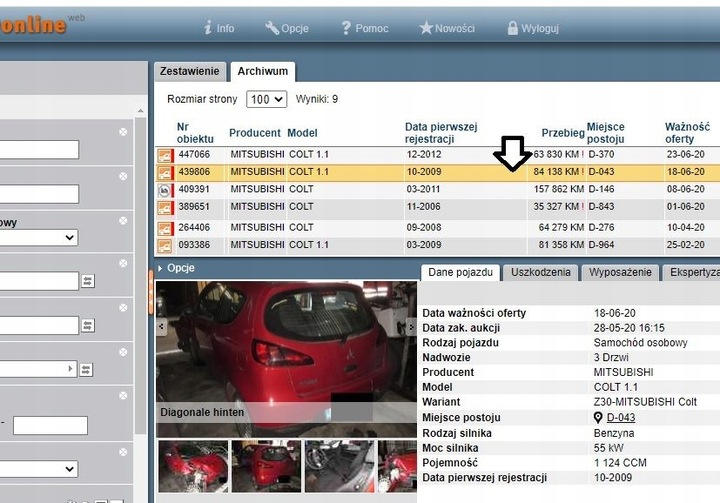Screen dimensions: 720x503
Task: Click vehicle icon for object 447066
Action: click(x=165, y=155)
